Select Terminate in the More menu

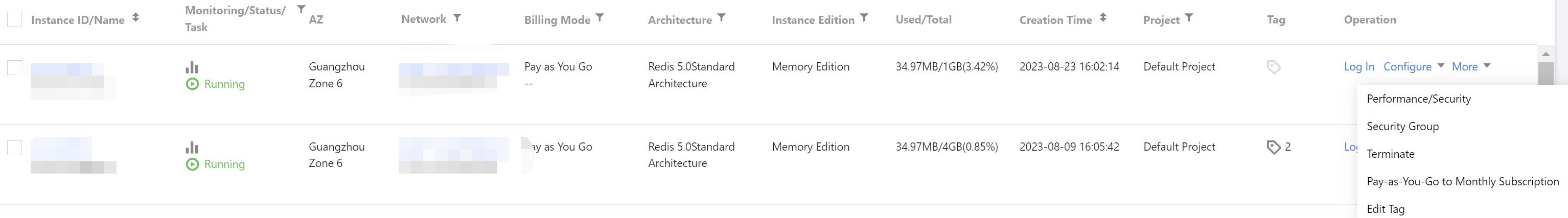1390,154
